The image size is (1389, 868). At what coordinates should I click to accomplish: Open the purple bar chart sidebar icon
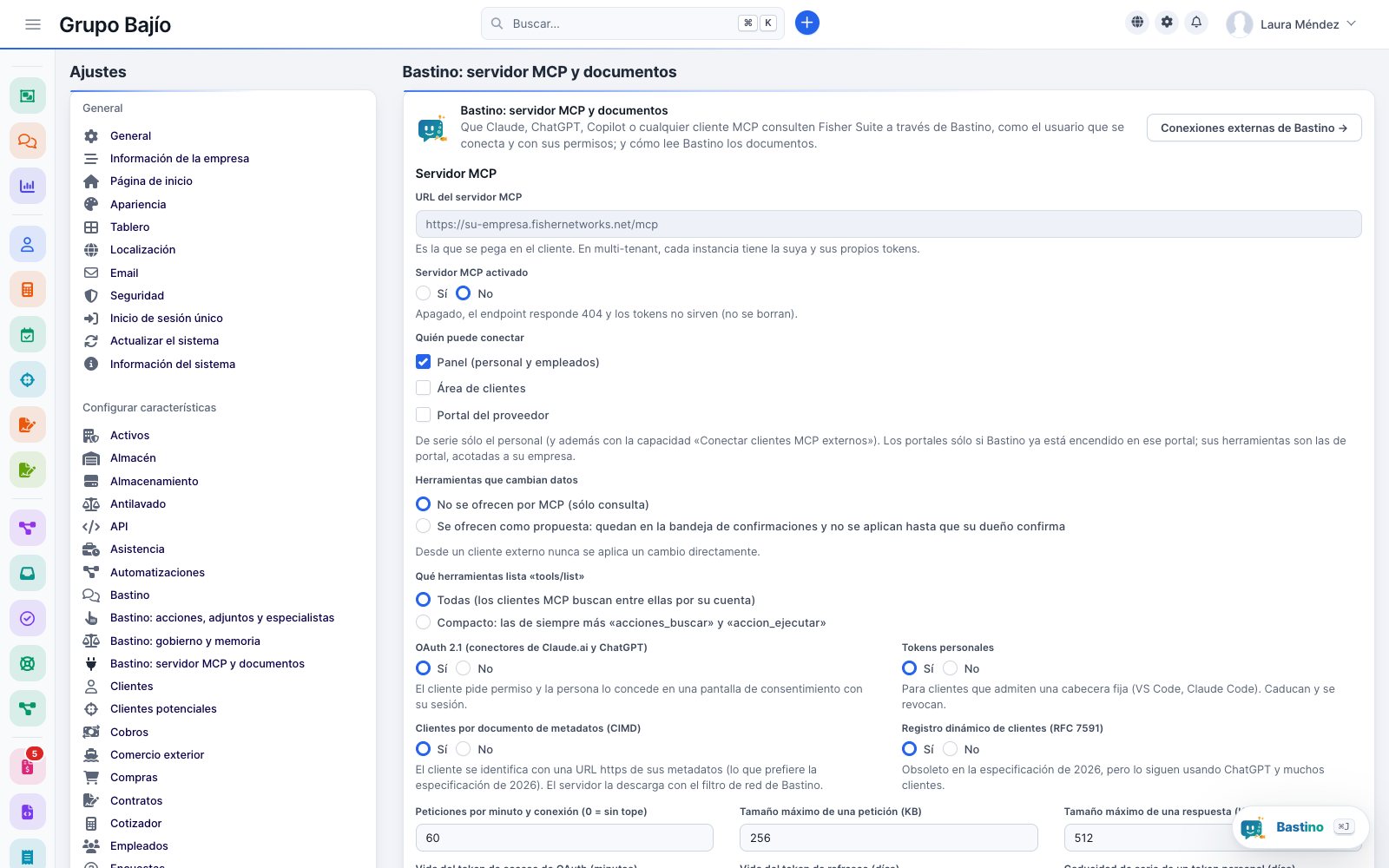28,186
